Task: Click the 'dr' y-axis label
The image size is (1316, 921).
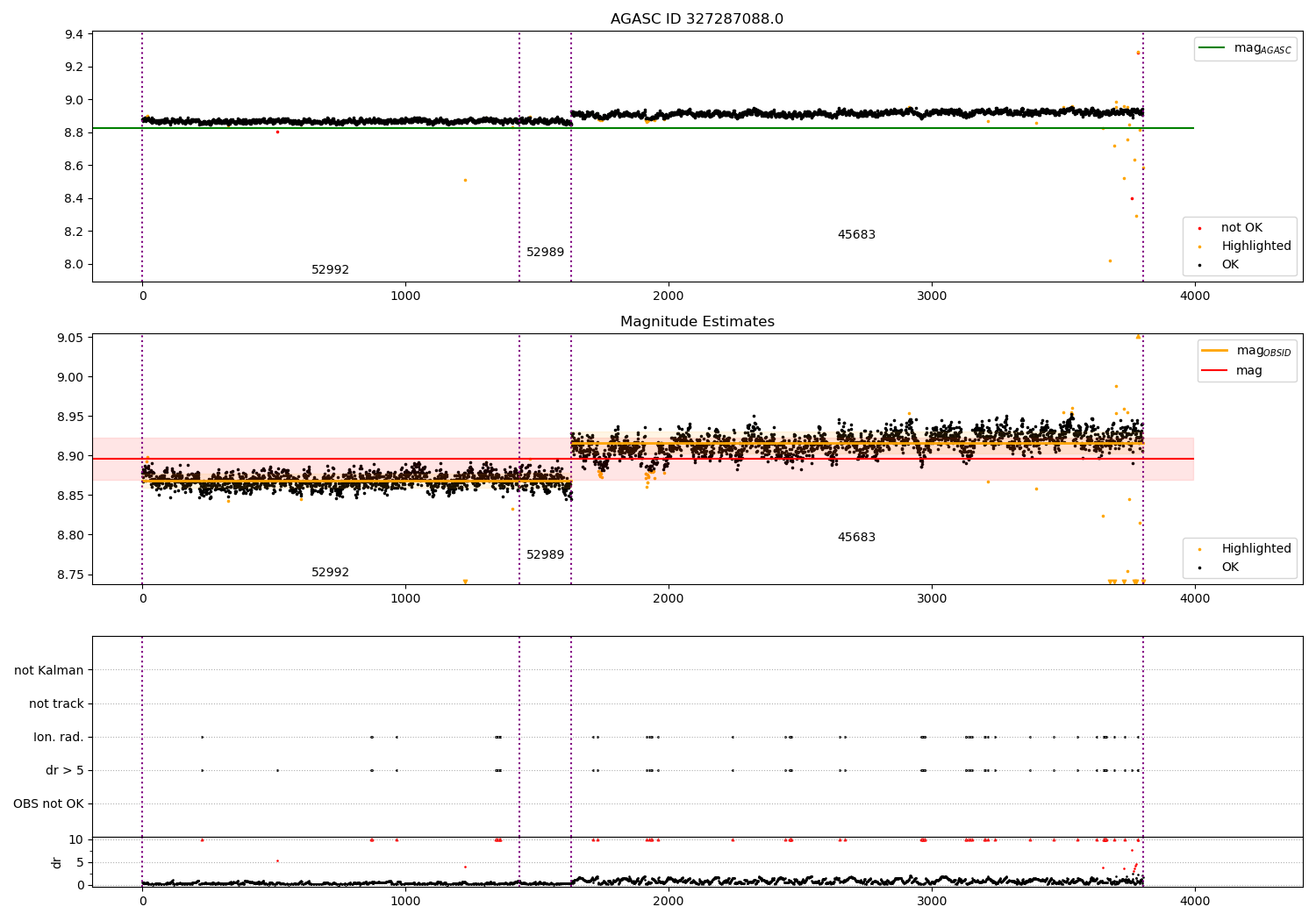Action: (57, 862)
